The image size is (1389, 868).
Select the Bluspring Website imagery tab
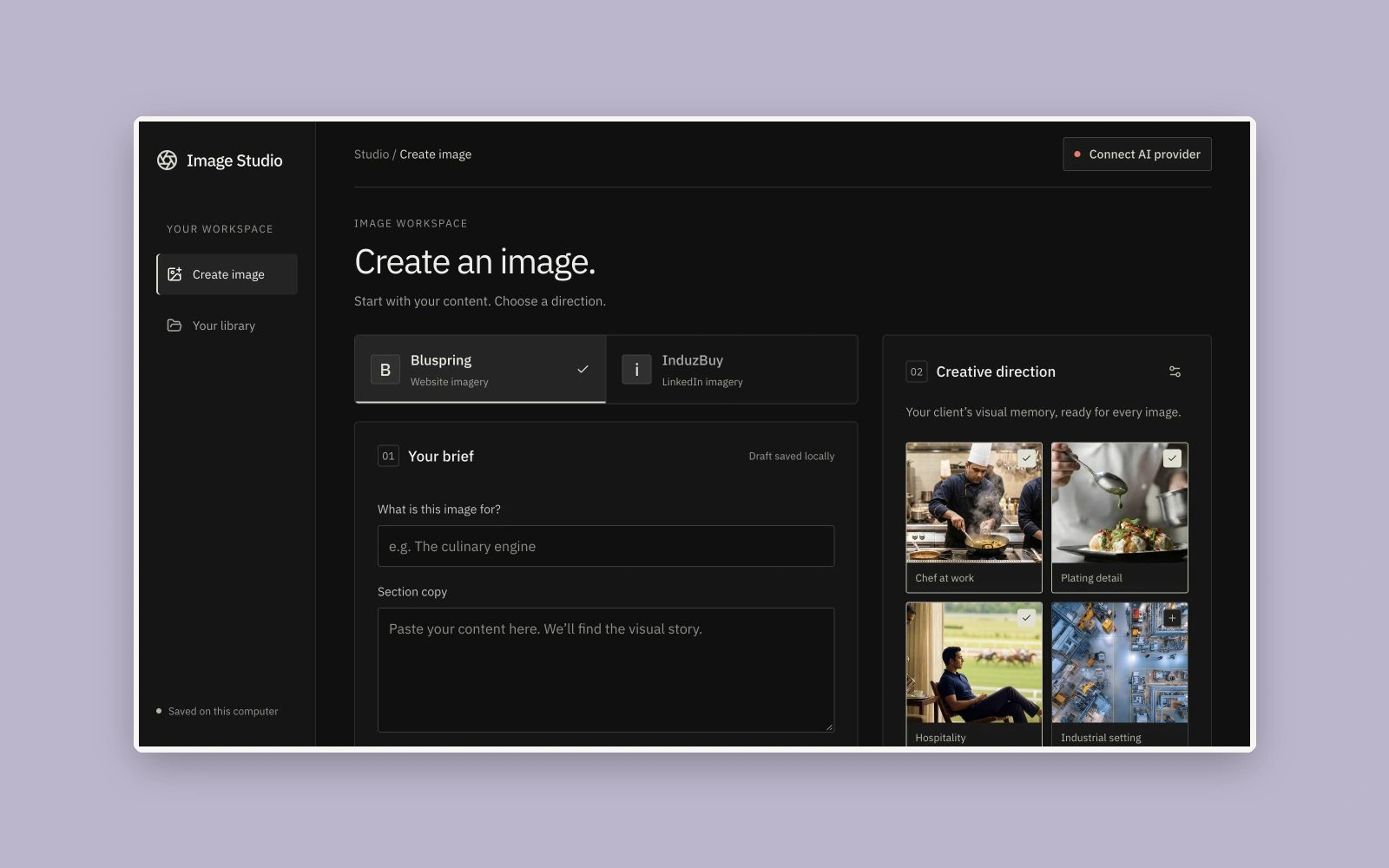pyautogui.click(x=480, y=370)
